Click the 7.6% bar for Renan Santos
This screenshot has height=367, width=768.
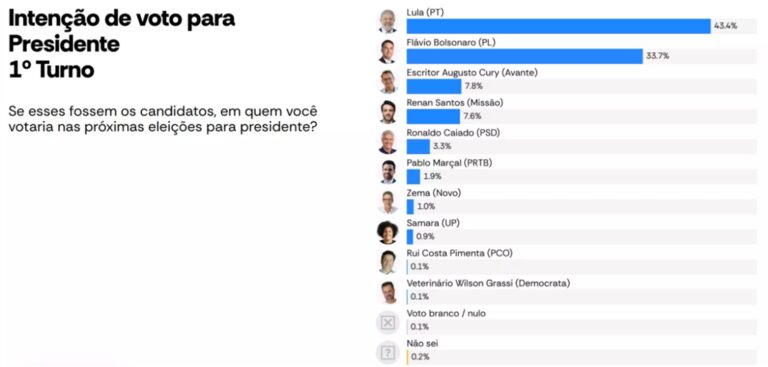coord(433,117)
